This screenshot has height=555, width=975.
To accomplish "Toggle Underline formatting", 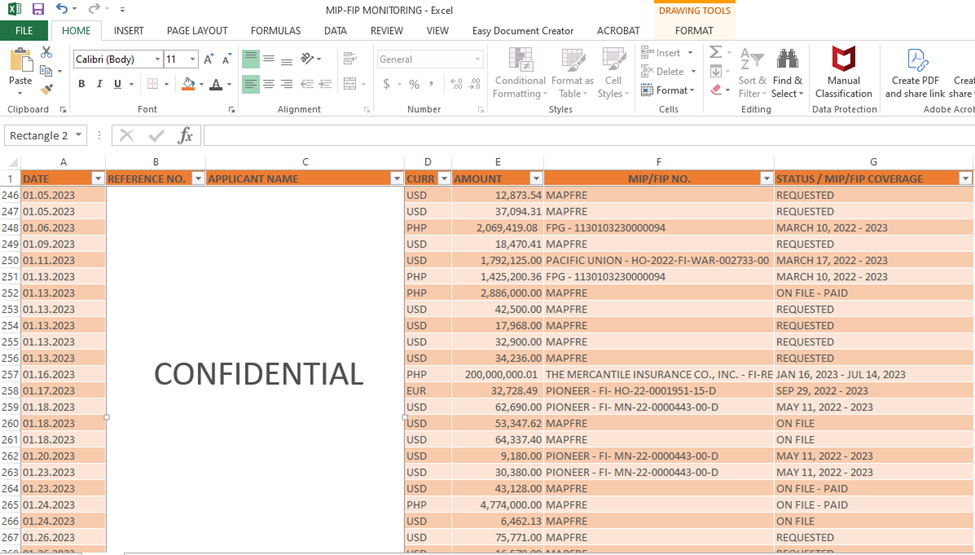I will pos(117,84).
